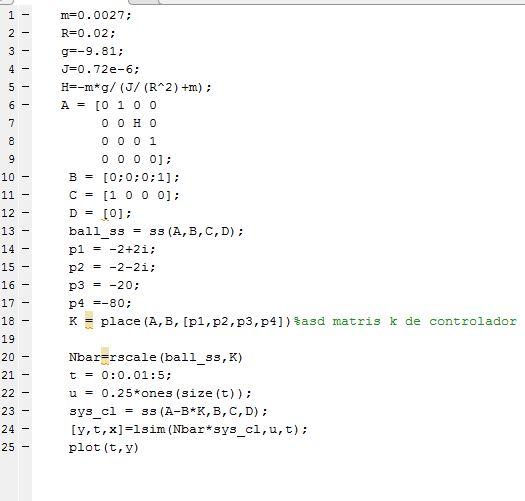Place cursor on 'R=0.02;' line
525x501 pixels.
point(88,33)
